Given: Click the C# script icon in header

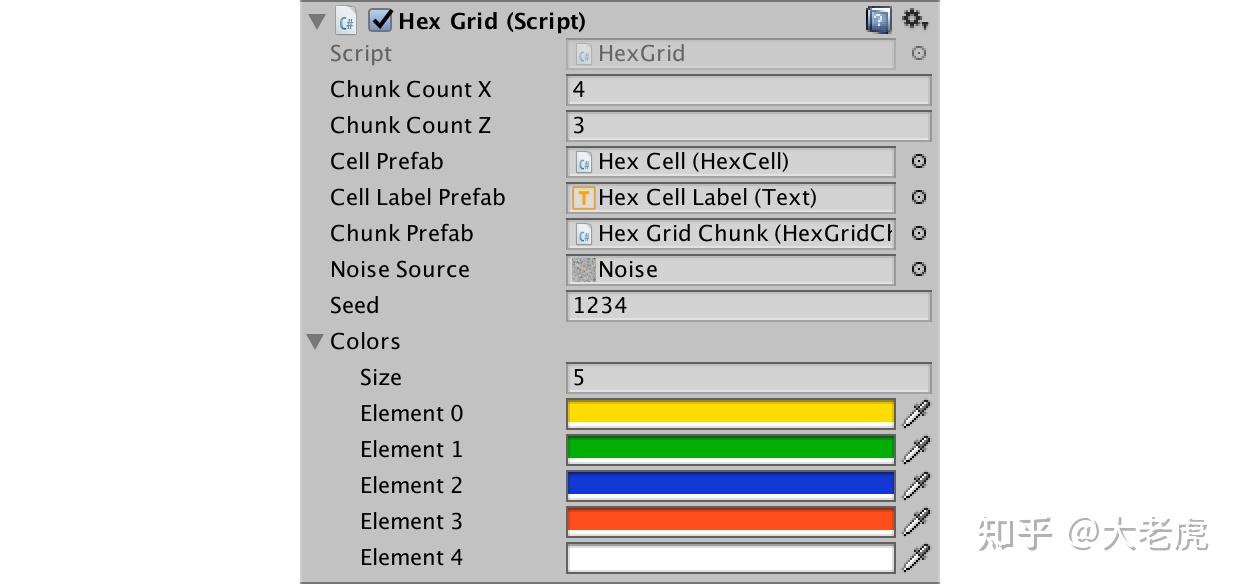Looking at the screenshot, I should click(346, 20).
